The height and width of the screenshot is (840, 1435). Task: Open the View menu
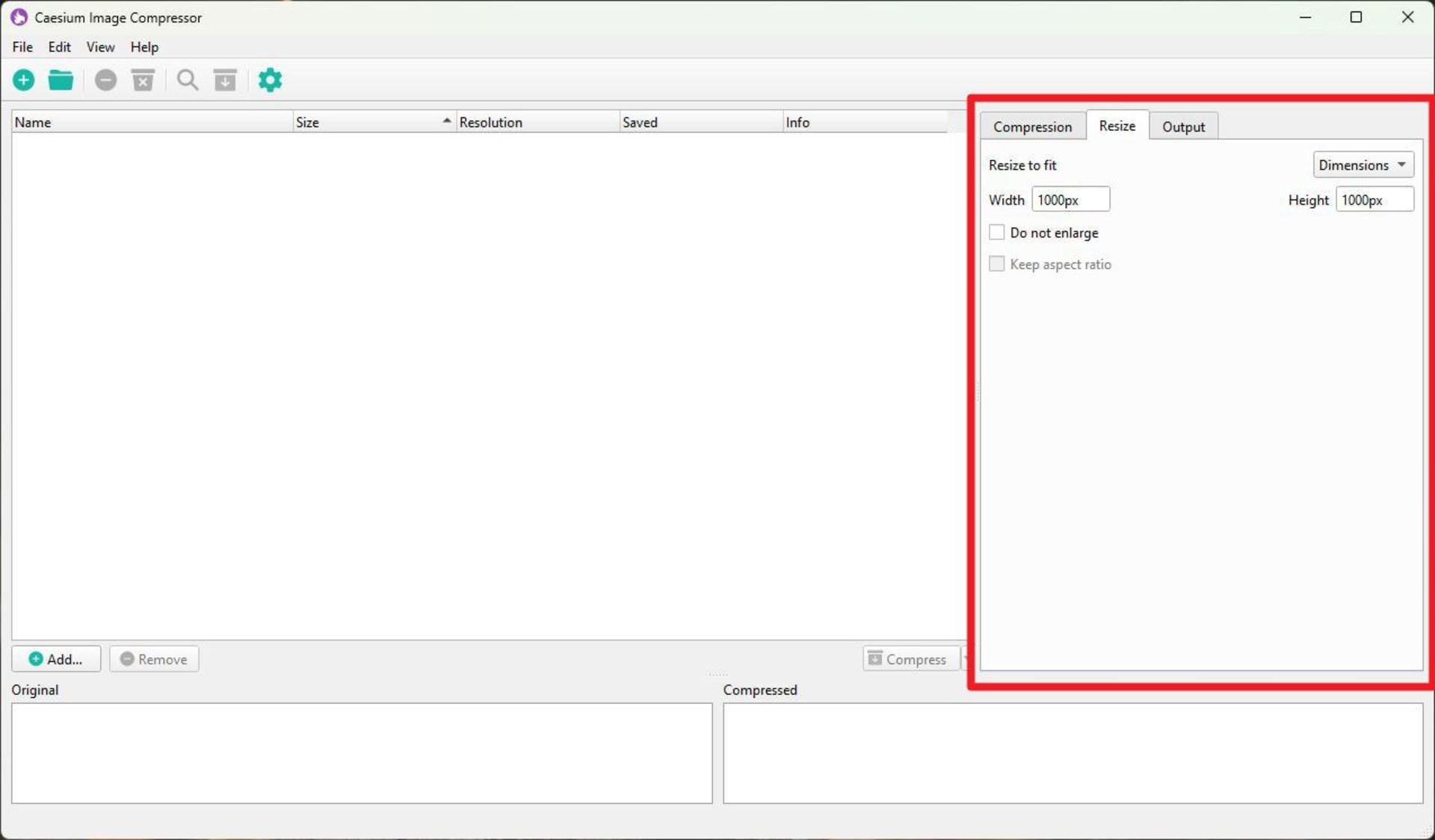[x=100, y=47]
